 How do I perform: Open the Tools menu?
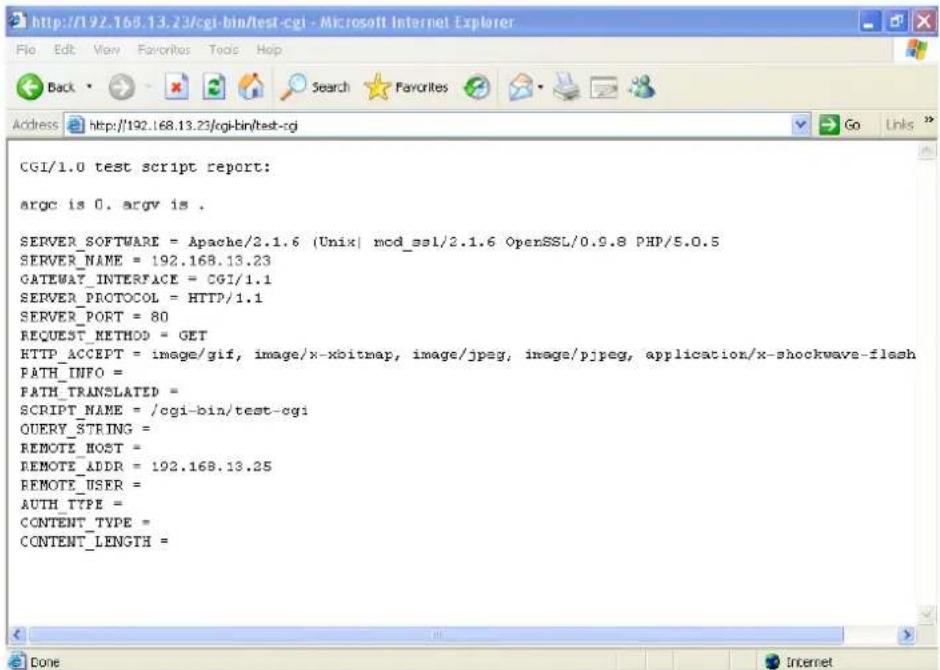(x=224, y=50)
